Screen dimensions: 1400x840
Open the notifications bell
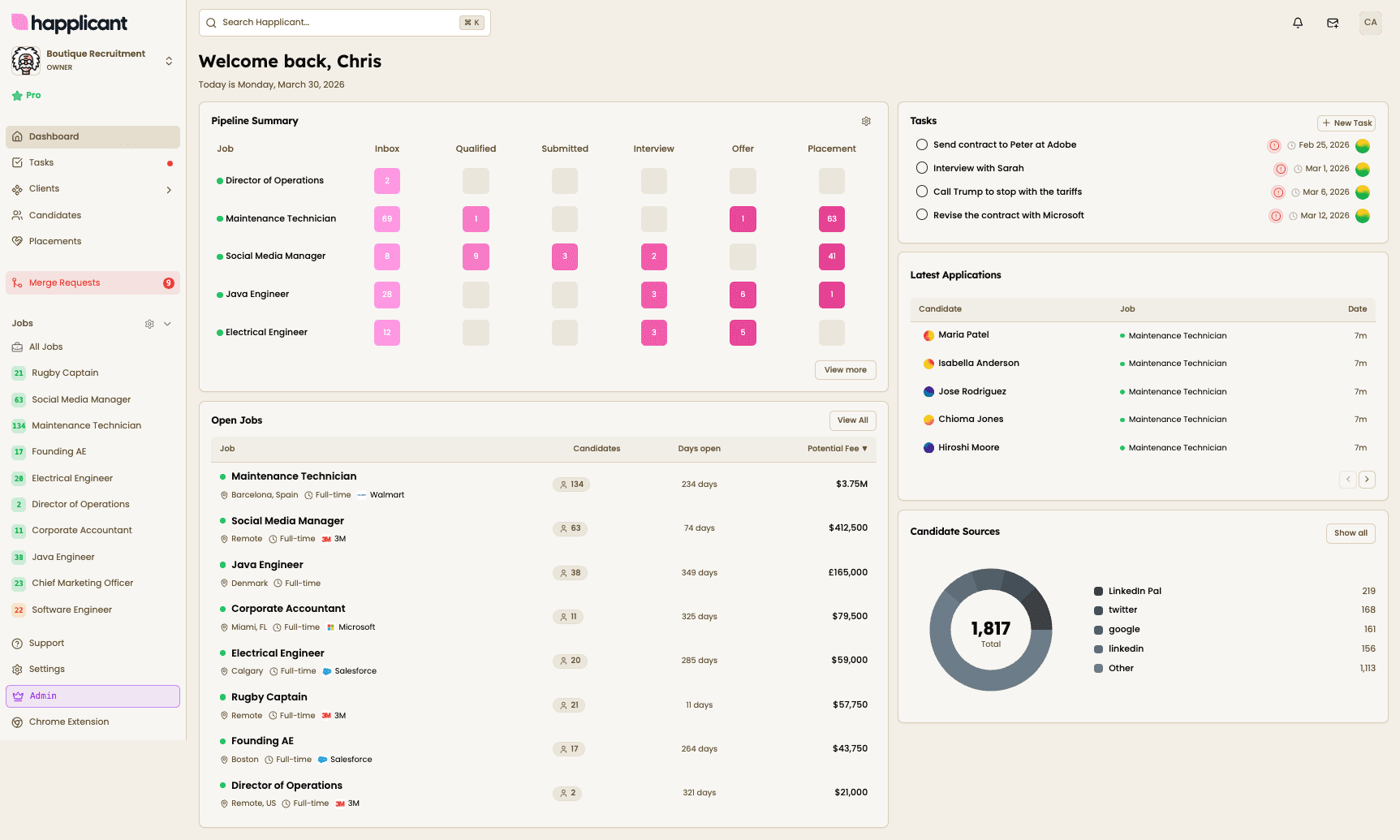point(1298,23)
